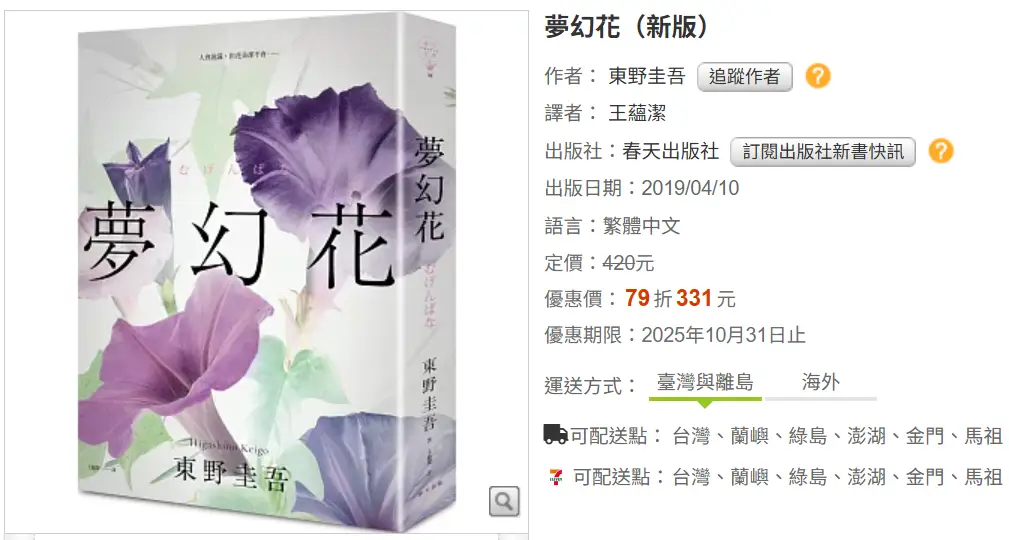Follow the author with 追蹤作者 button
Viewport: 1009px width, 540px height.
(x=745, y=77)
